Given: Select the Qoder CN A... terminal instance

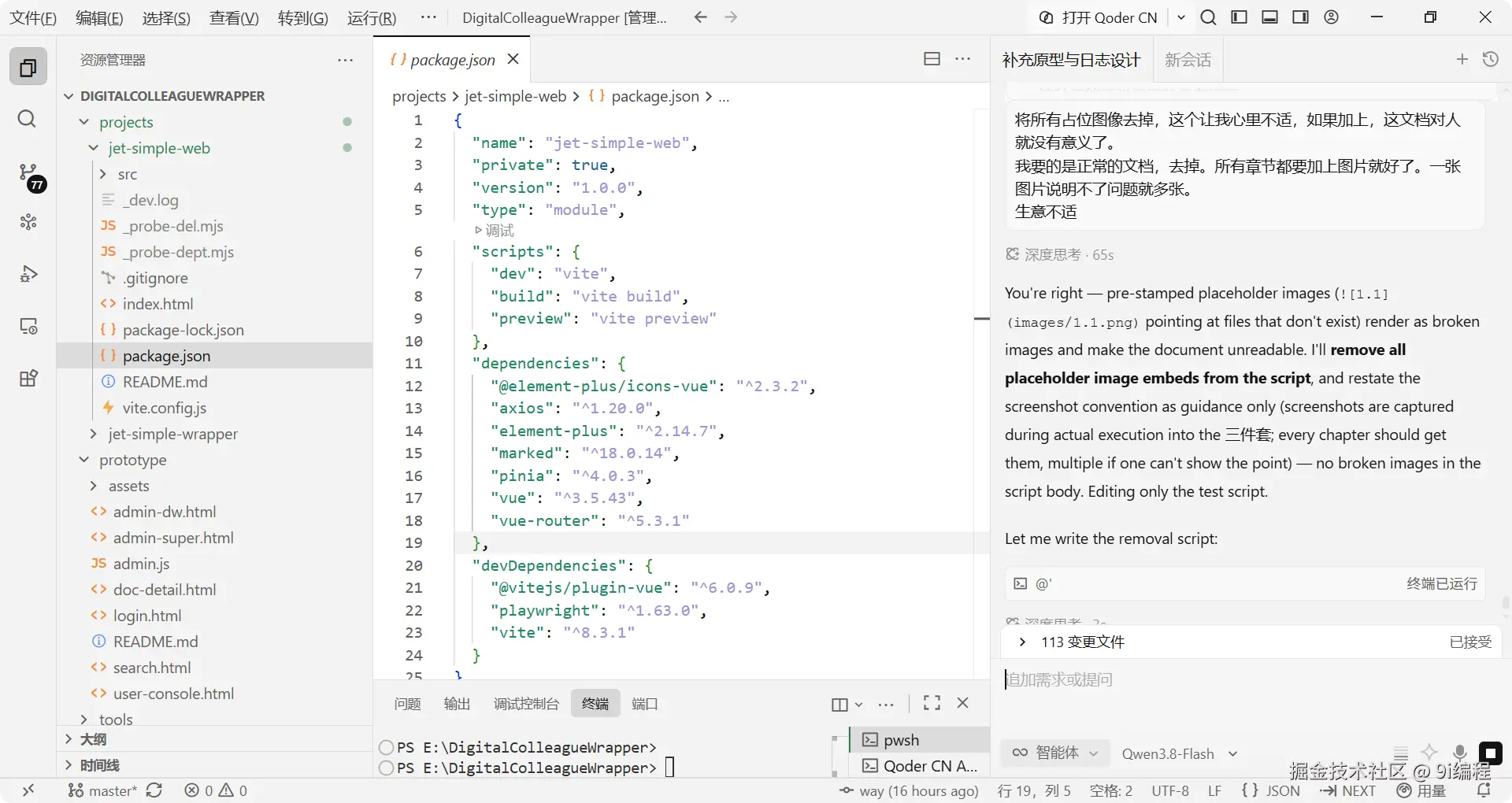Looking at the screenshot, I should click(920, 766).
